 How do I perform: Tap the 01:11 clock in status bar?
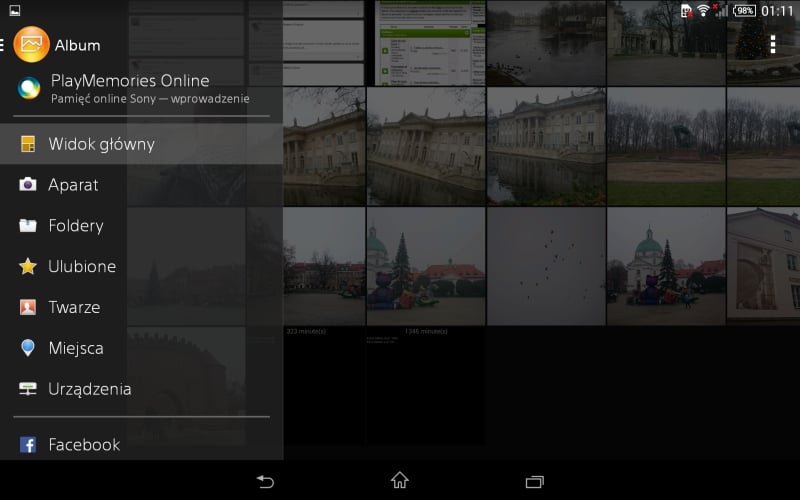(778, 11)
